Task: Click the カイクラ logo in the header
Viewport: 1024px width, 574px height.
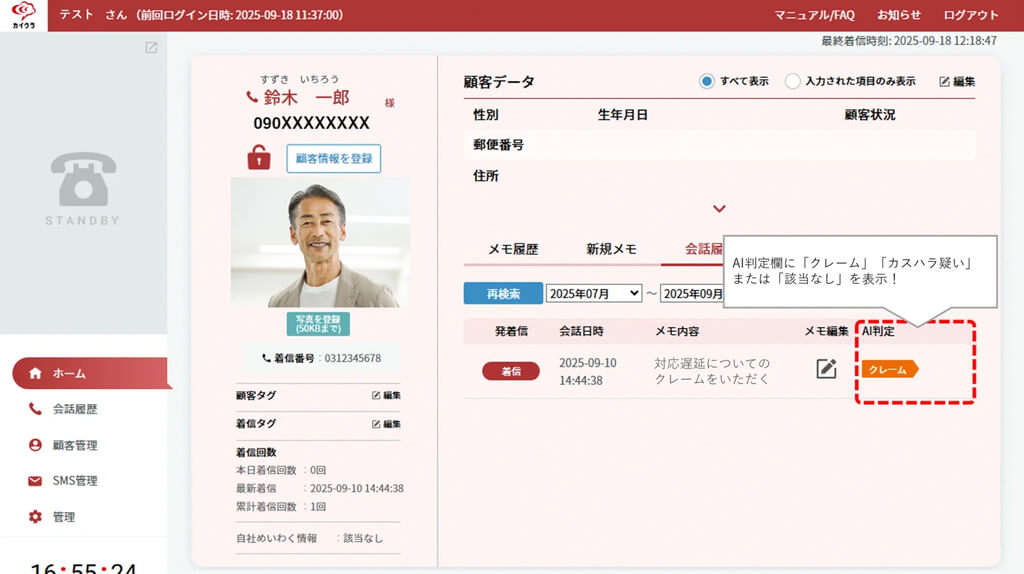Action: coord(23,15)
